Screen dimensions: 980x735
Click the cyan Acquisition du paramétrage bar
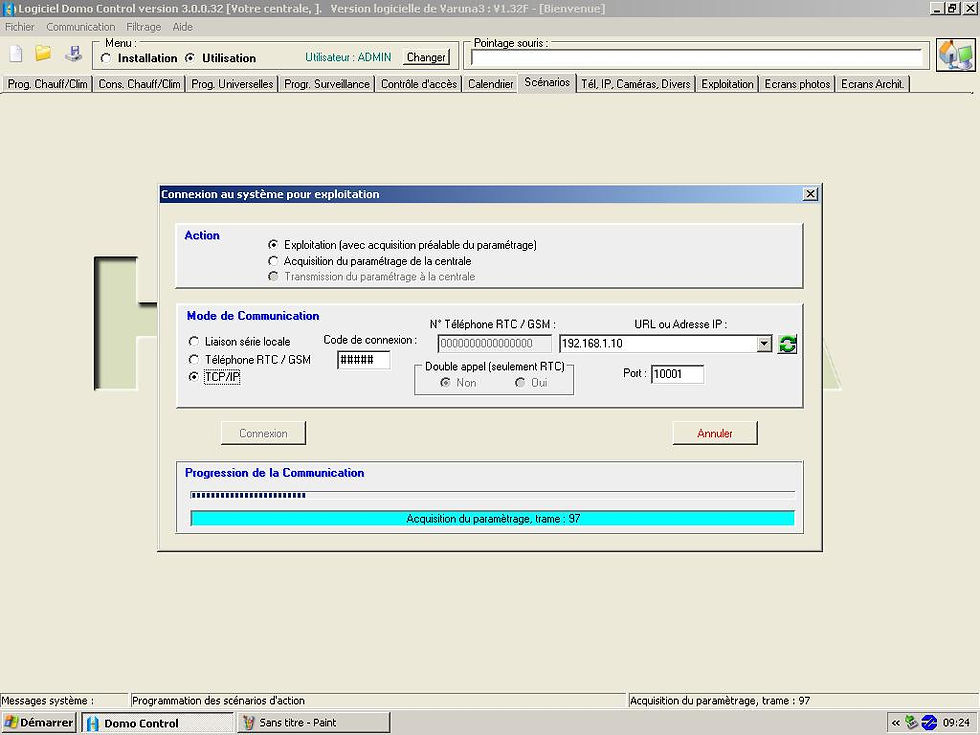[x=492, y=519]
